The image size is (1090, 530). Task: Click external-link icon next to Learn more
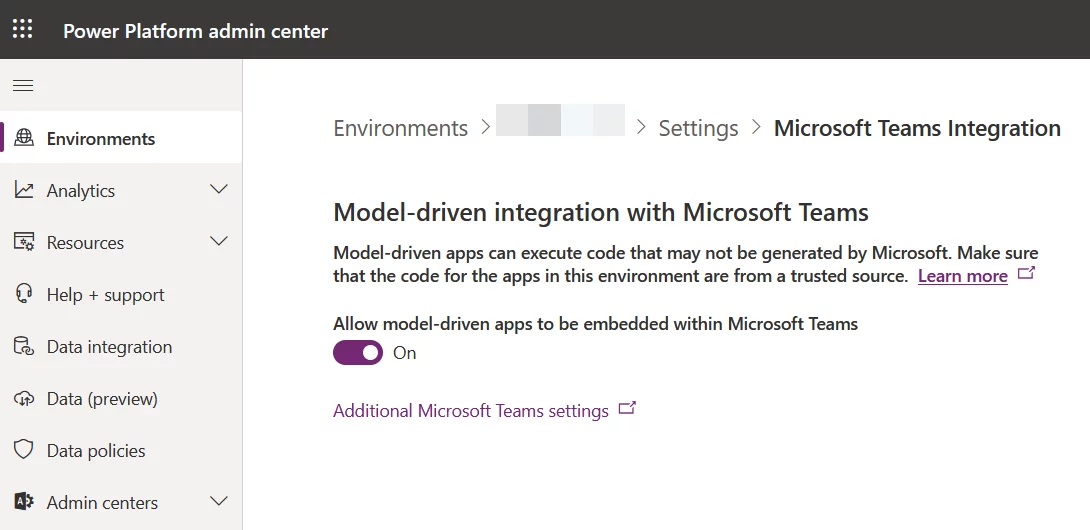1026,273
